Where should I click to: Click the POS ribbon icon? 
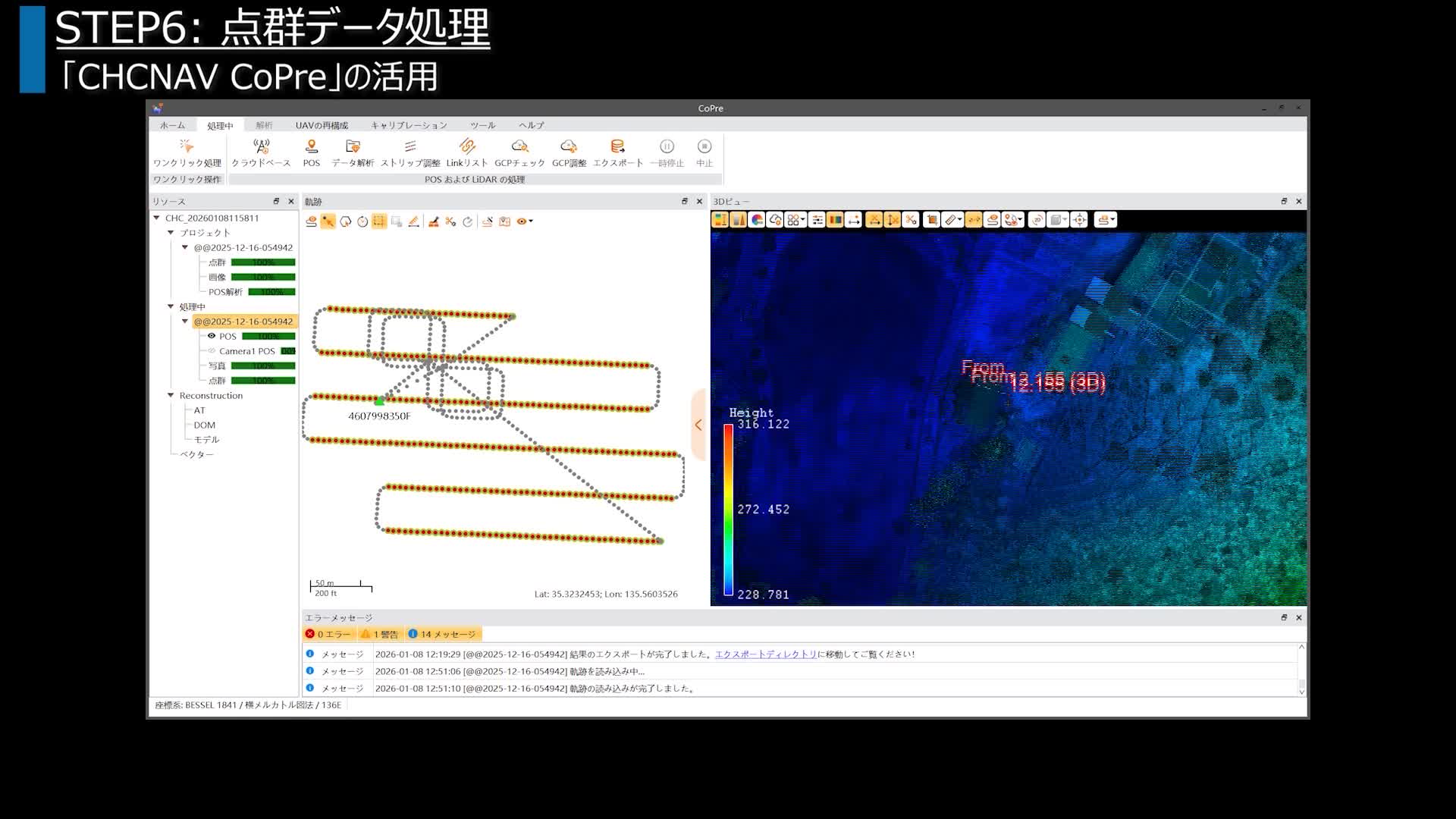[311, 146]
